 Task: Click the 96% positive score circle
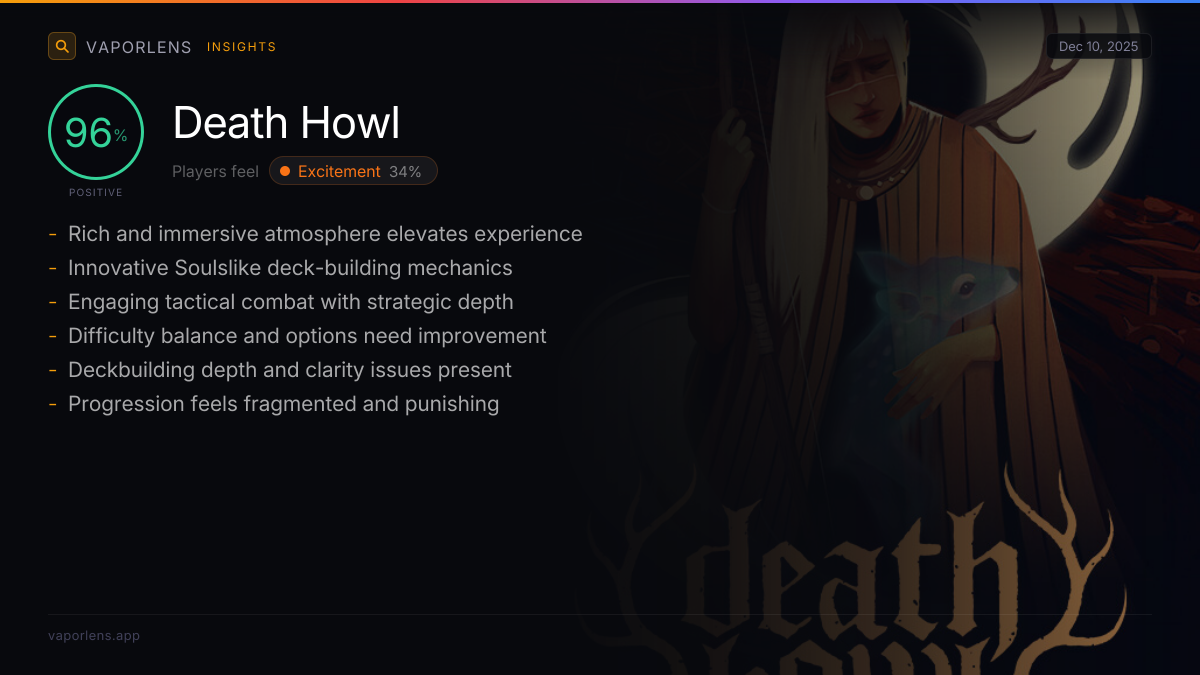(96, 132)
